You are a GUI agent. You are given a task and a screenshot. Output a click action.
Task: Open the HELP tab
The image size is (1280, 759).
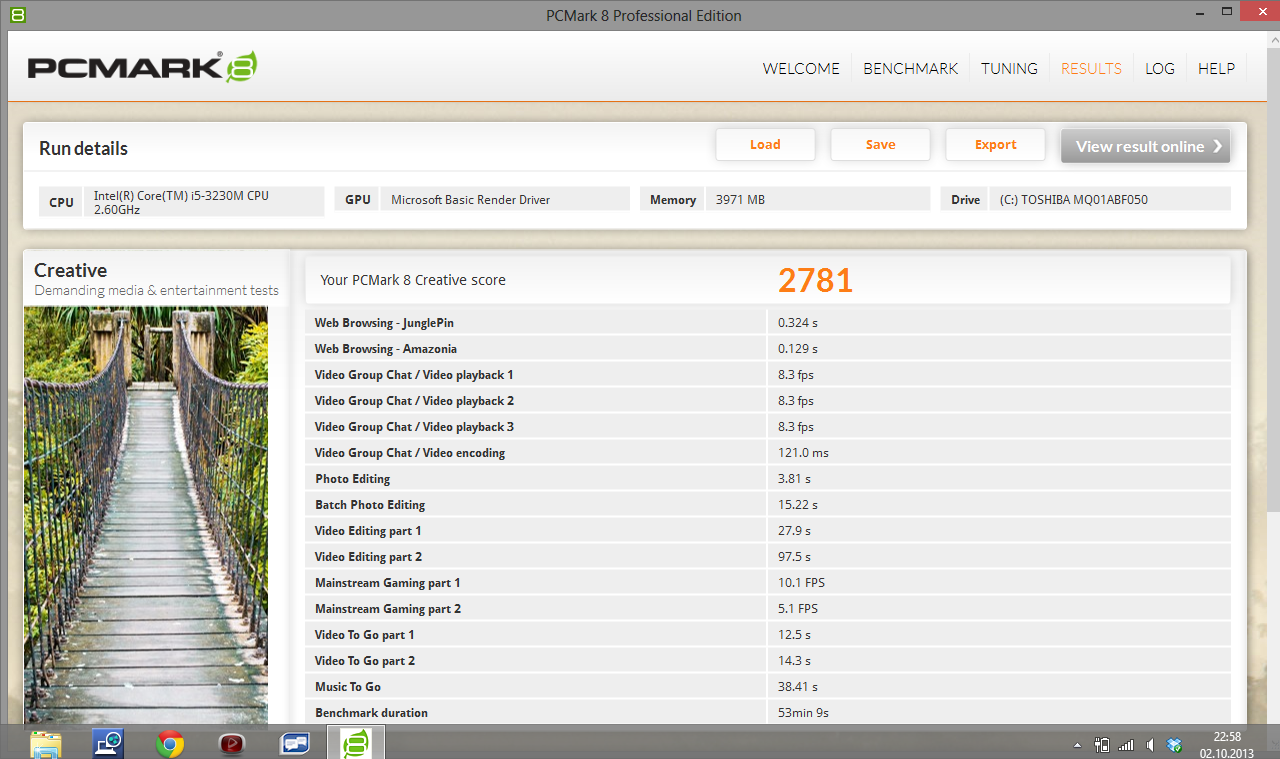coord(1216,68)
